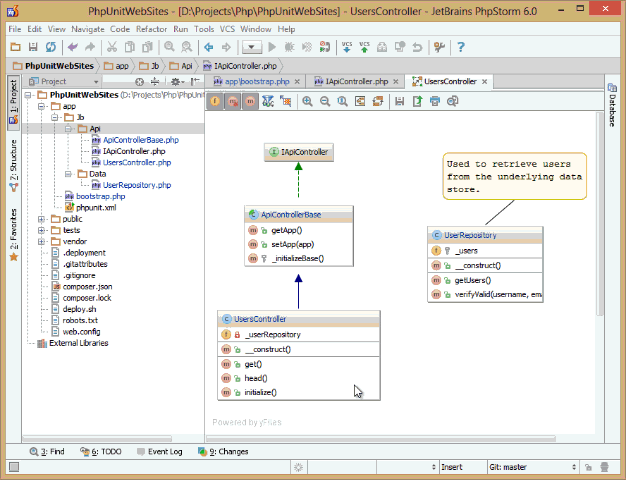This screenshot has height=480, width=626.
Task: Click the VCS update project icon
Action: pos(347,47)
